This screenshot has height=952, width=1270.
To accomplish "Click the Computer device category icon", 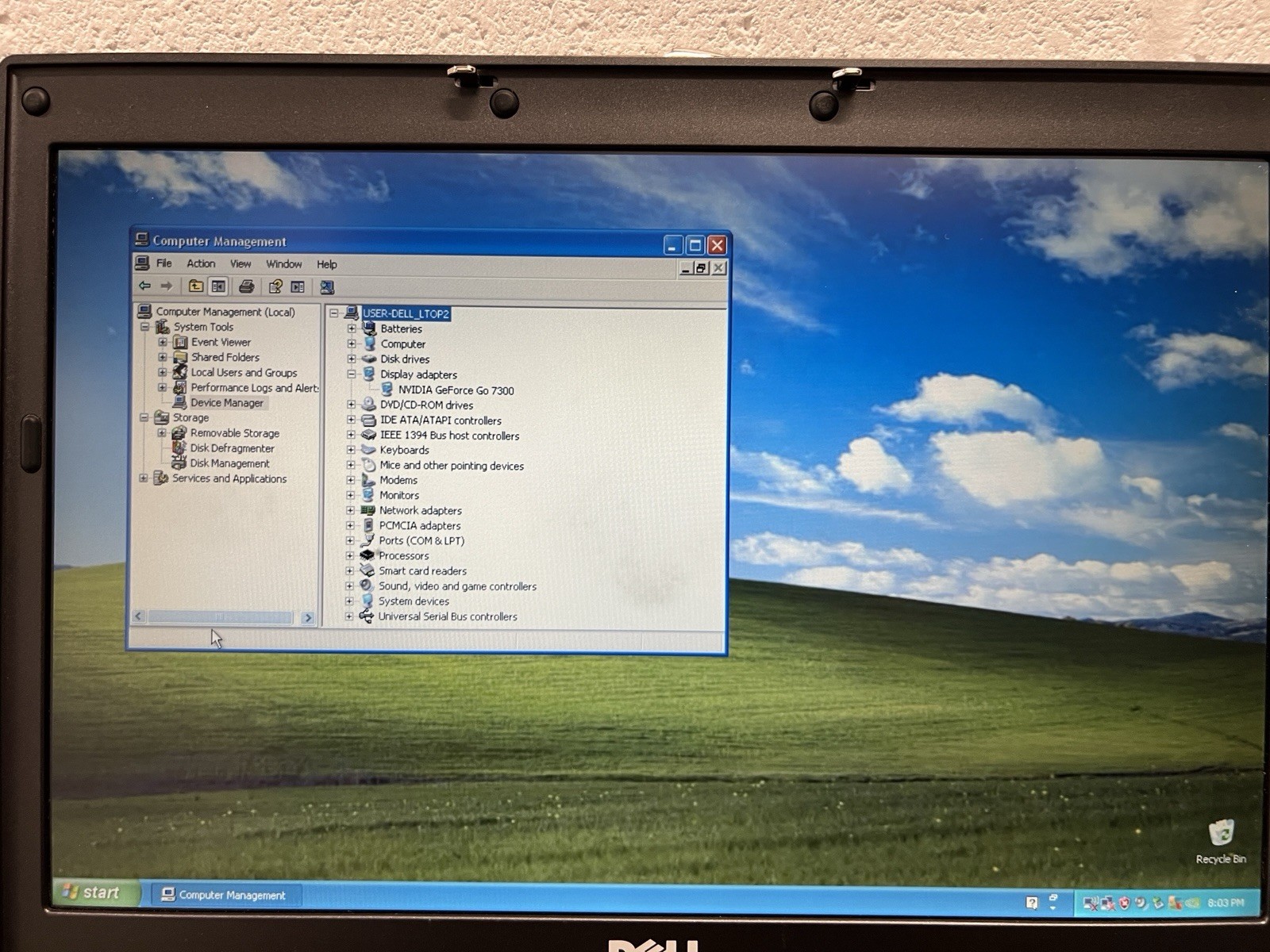I will (369, 344).
